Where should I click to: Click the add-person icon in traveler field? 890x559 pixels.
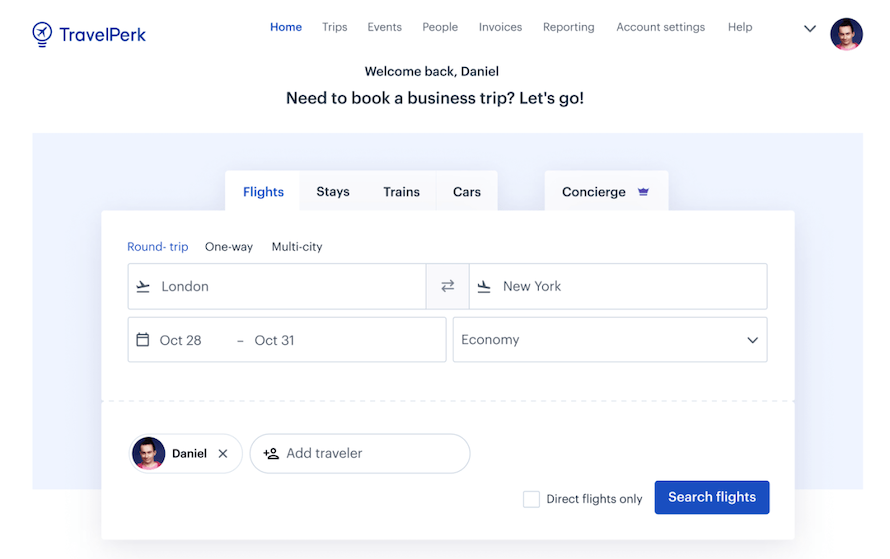[x=271, y=454]
